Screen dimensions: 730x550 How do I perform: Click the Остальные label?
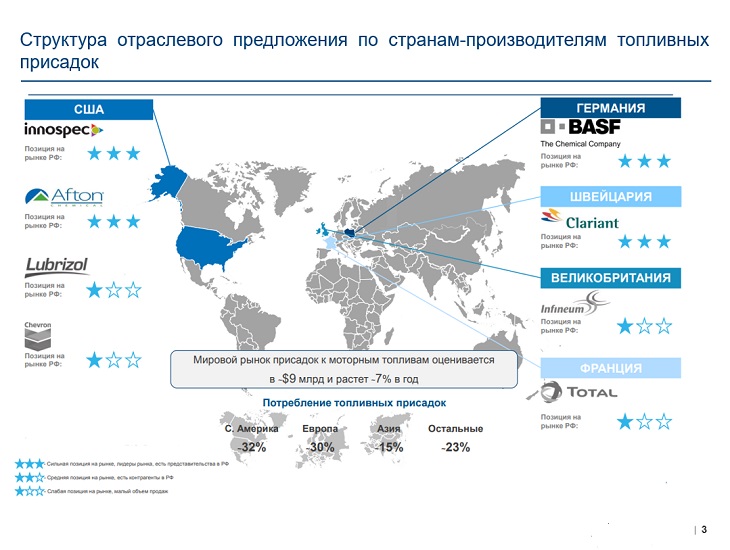coord(455,428)
